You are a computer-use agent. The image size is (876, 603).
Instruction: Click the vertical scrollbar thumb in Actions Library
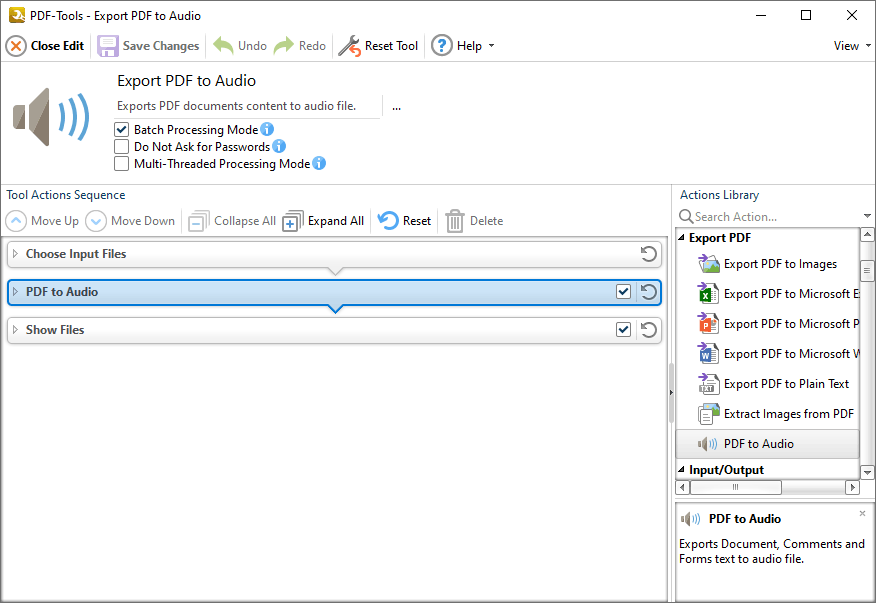[867, 270]
